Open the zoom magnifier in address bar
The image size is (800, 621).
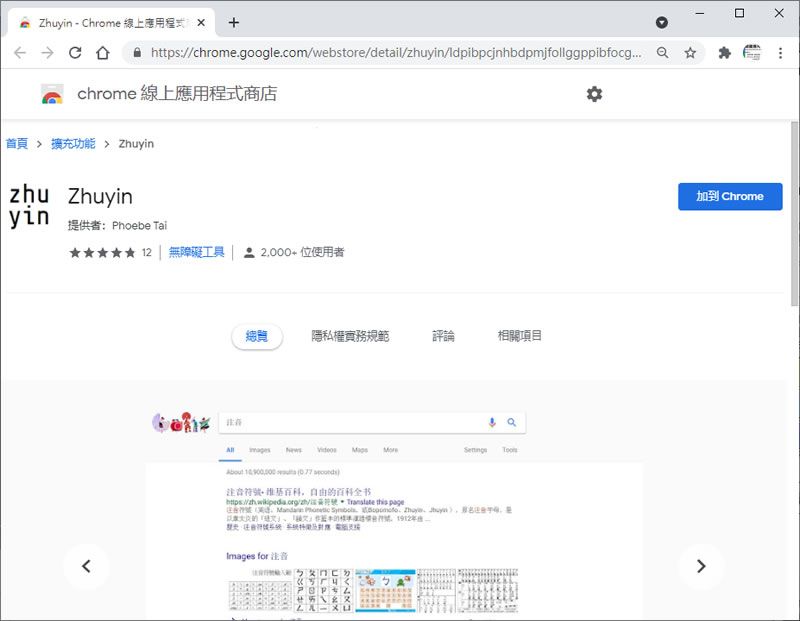[662, 53]
